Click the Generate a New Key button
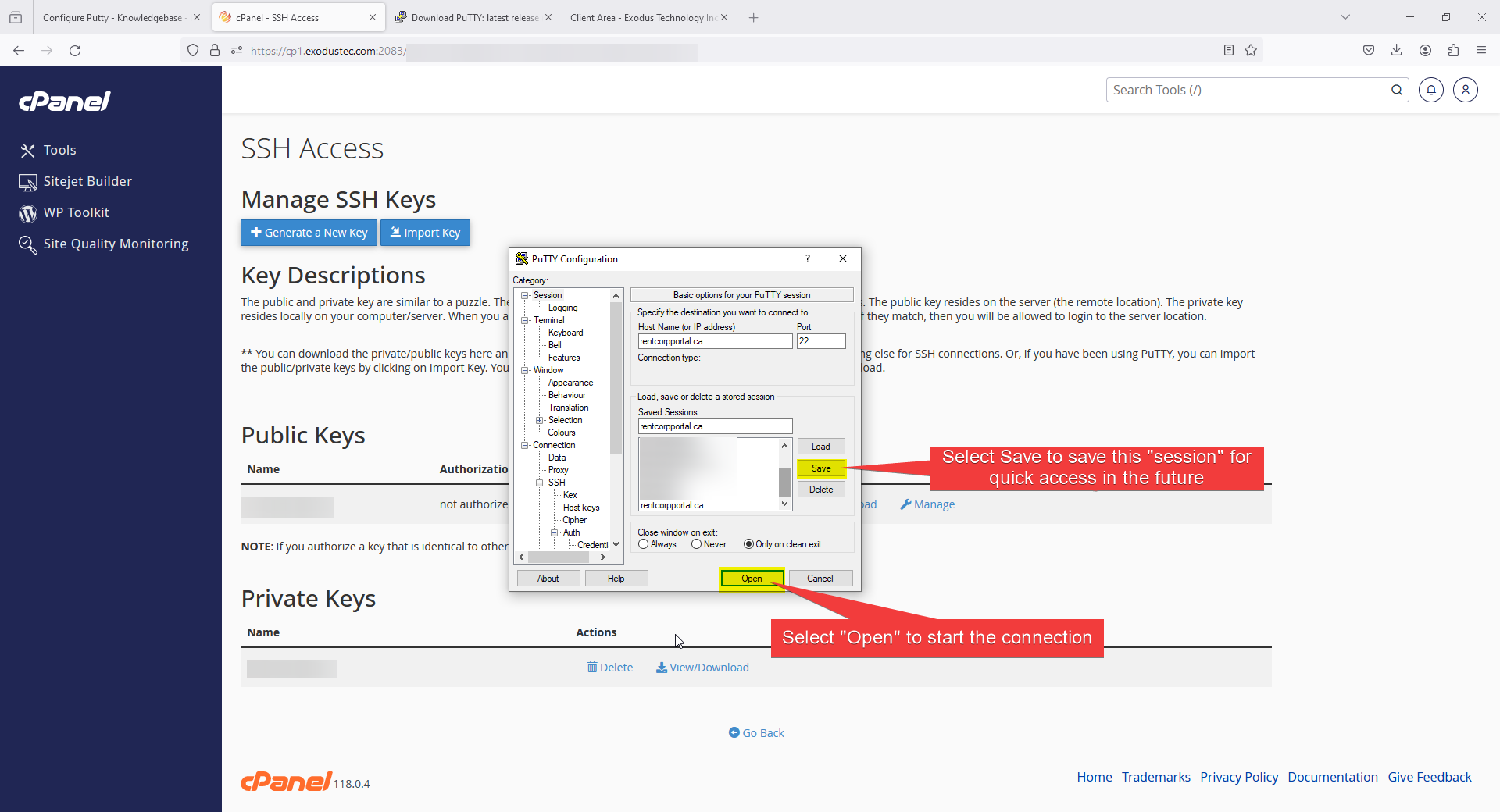This screenshot has width=1500, height=812. pyautogui.click(x=309, y=233)
